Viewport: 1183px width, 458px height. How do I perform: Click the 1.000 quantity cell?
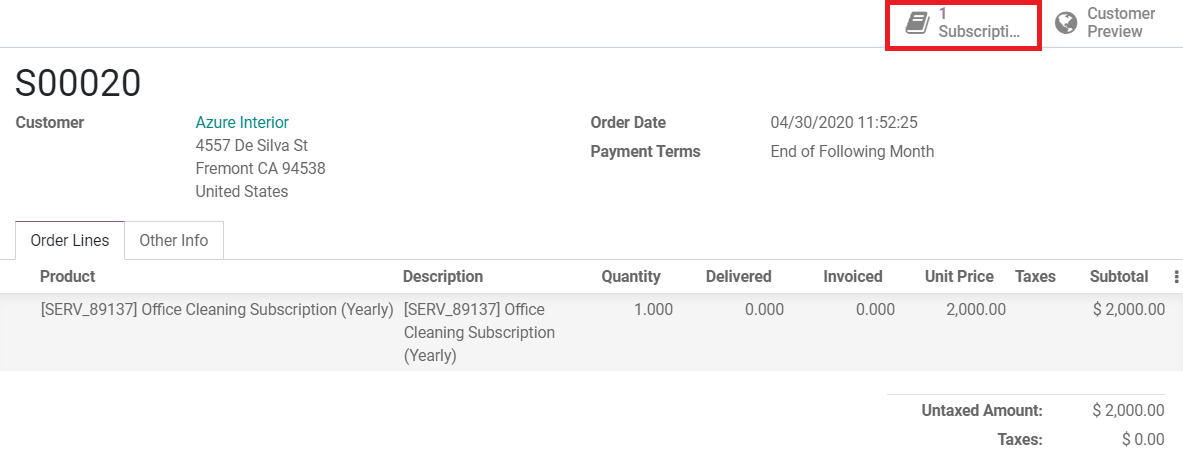[x=653, y=310]
